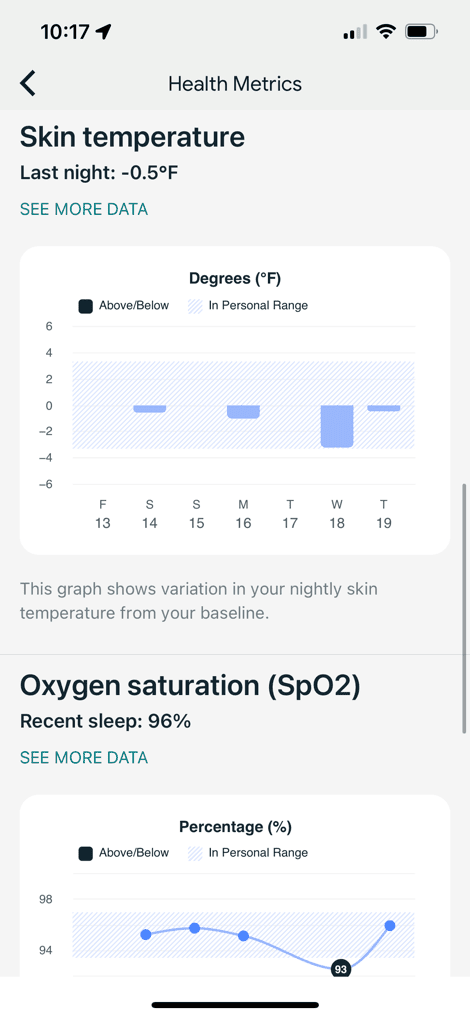This screenshot has width=470, height=1018.
Task: Select the Wednesday 18 temperature bar
Action: (337, 426)
